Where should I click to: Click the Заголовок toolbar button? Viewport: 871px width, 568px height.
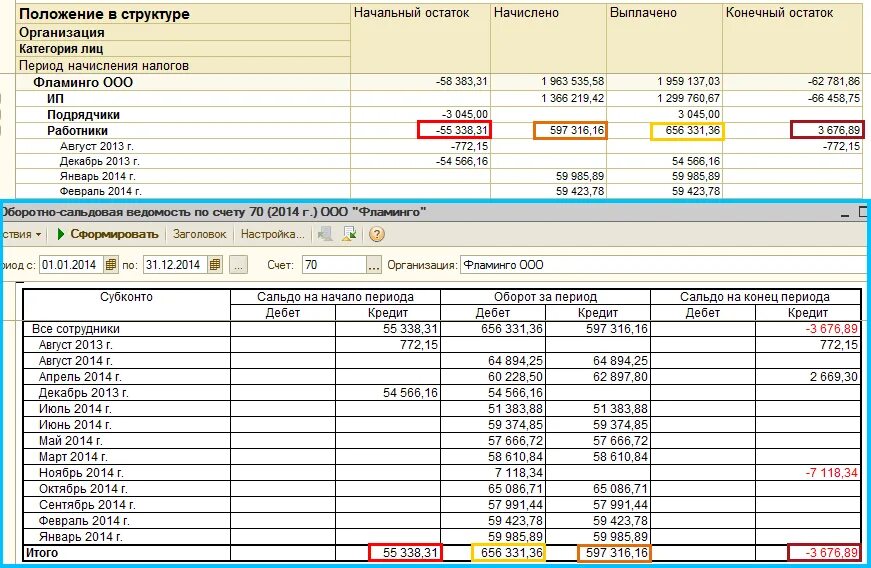pyautogui.click(x=199, y=234)
